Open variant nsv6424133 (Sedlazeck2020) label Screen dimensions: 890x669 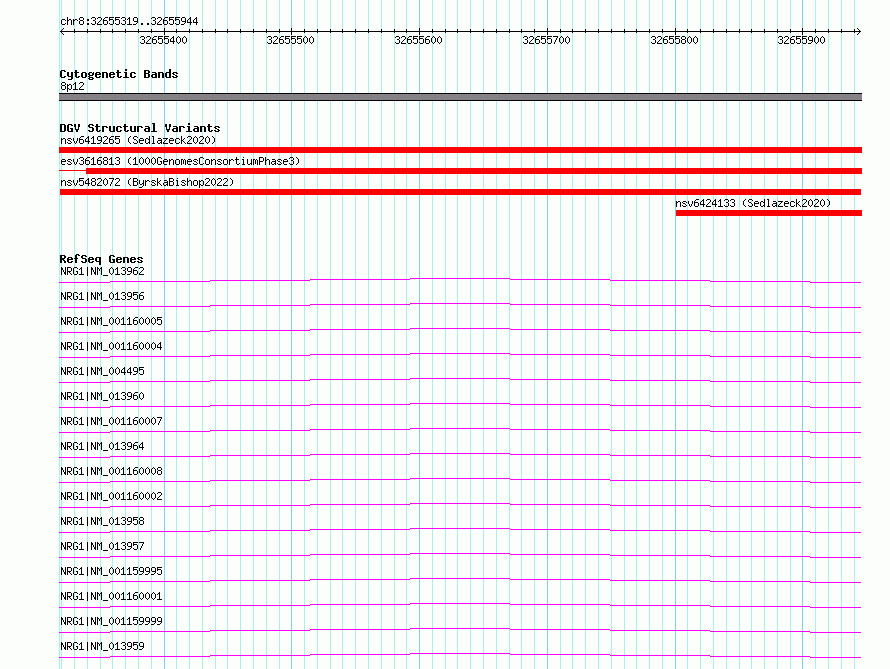point(753,203)
